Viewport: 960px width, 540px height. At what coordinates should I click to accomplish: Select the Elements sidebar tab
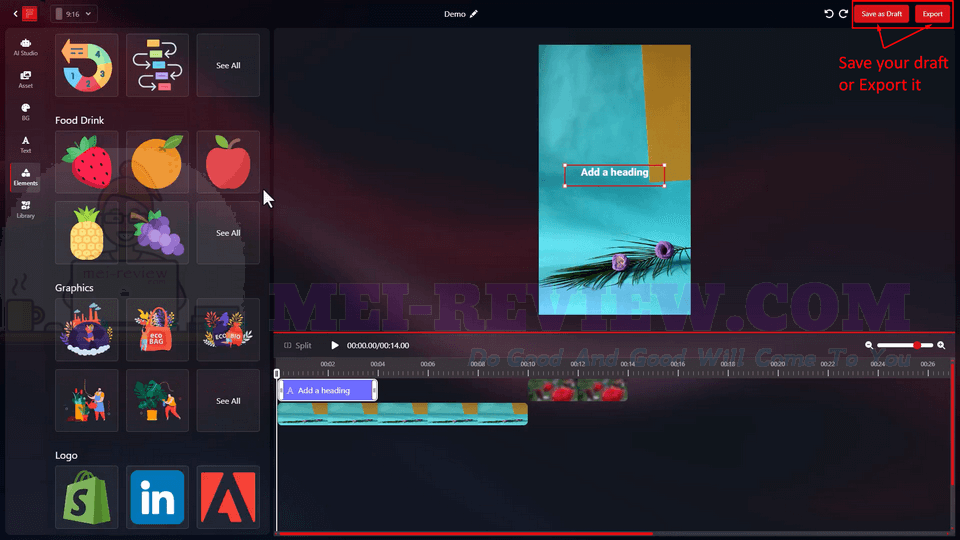pos(25,177)
